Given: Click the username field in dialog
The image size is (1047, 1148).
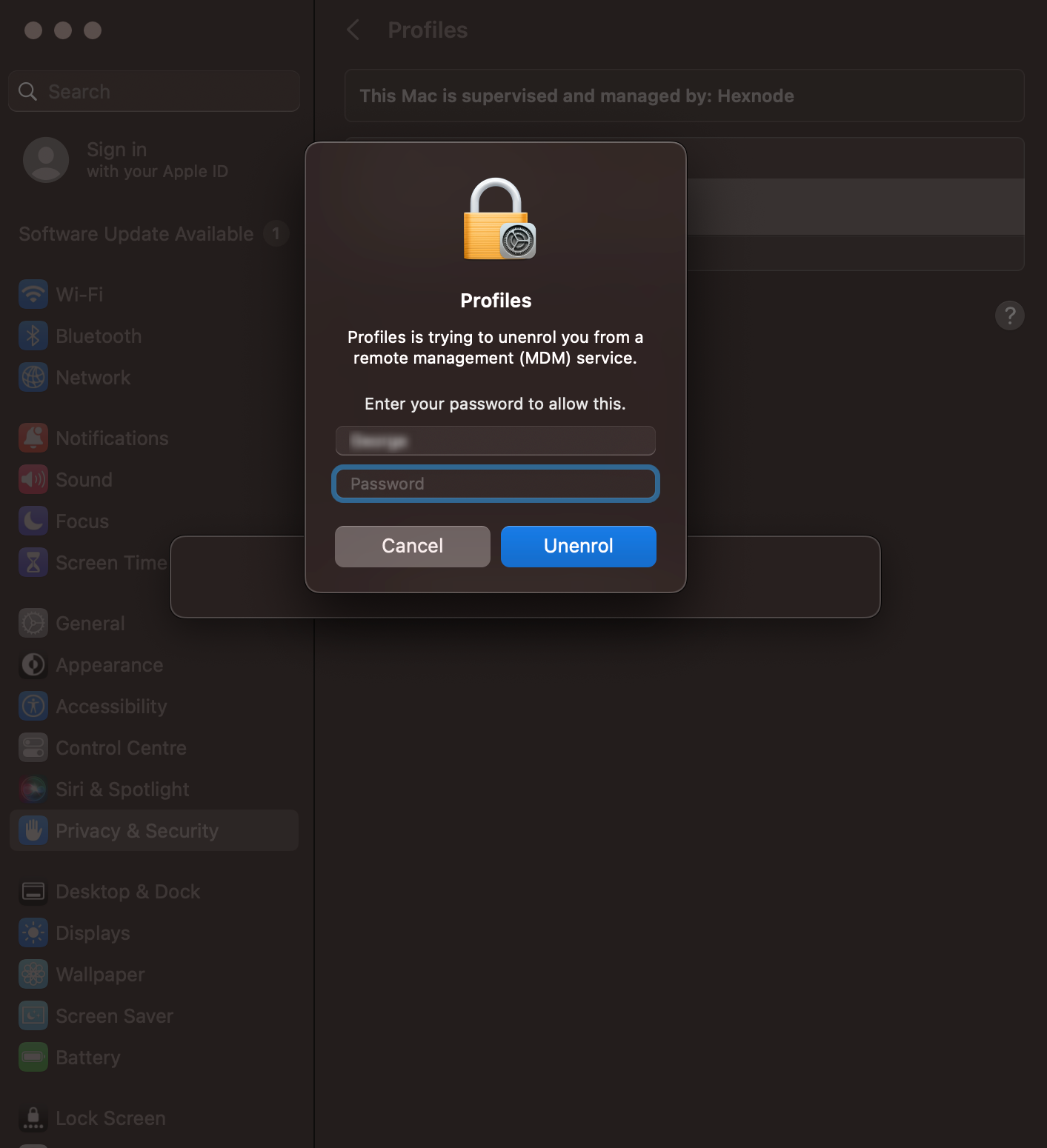Looking at the screenshot, I should [x=496, y=441].
